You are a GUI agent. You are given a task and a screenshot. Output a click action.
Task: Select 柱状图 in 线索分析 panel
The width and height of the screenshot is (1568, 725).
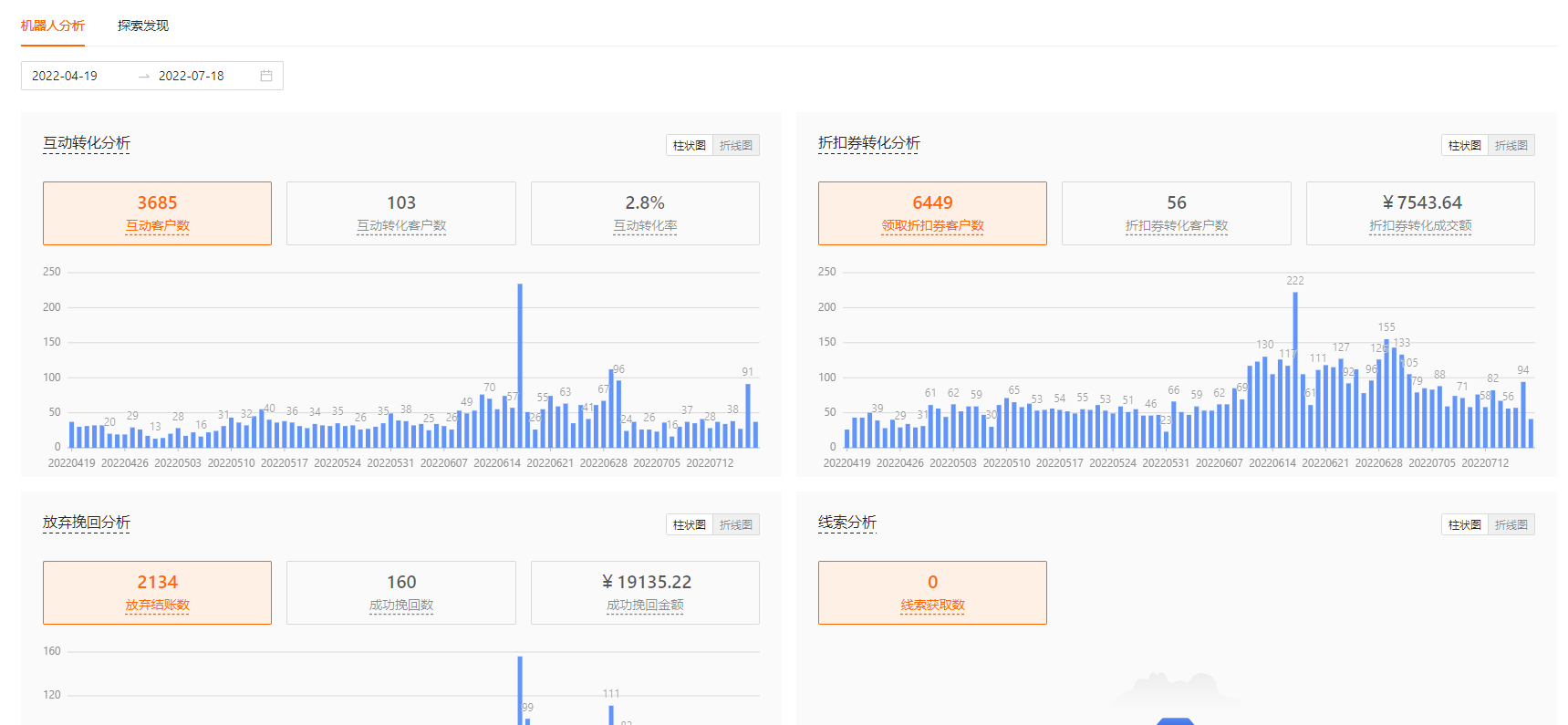point(1465,524)
